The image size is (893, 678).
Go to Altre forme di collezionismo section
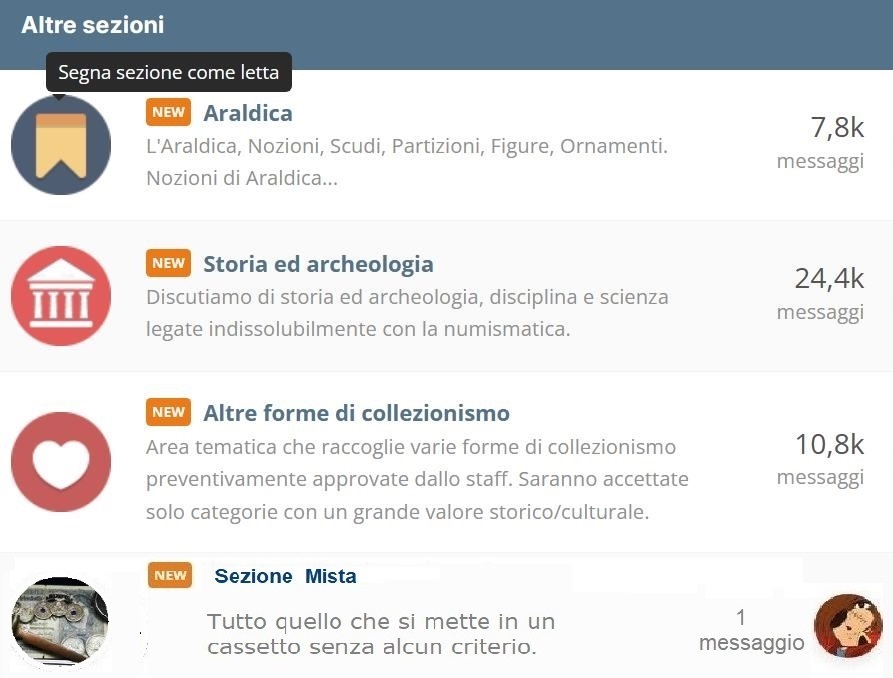point(356,413)
